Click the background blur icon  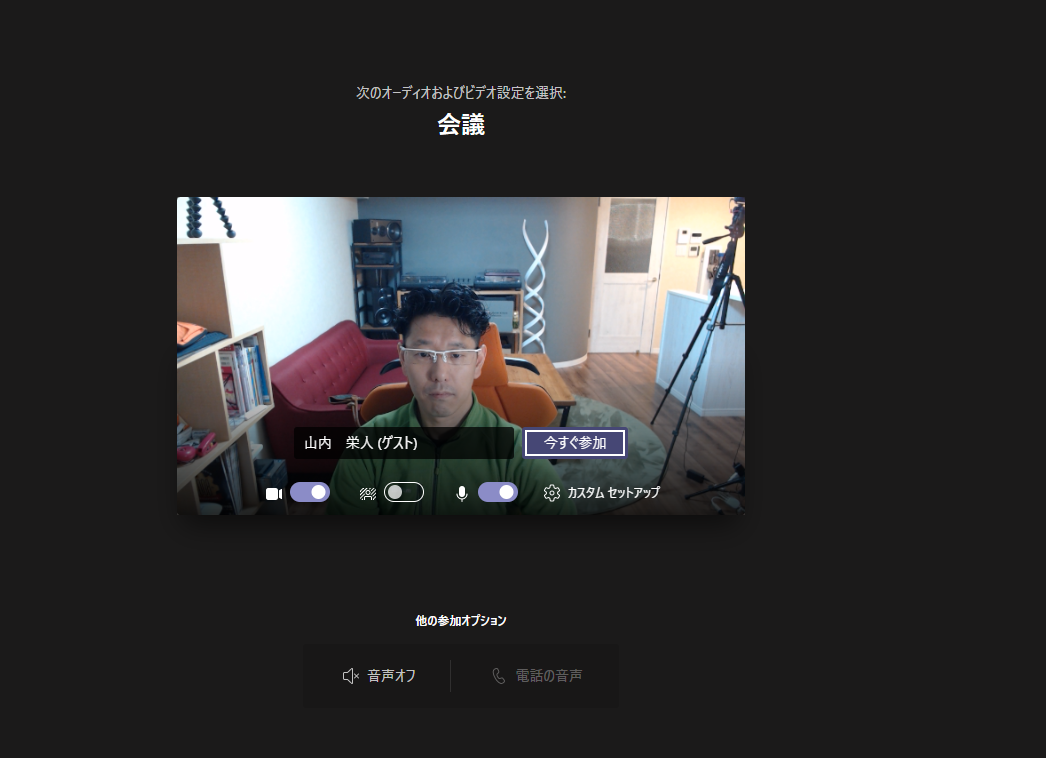(367, 493)
